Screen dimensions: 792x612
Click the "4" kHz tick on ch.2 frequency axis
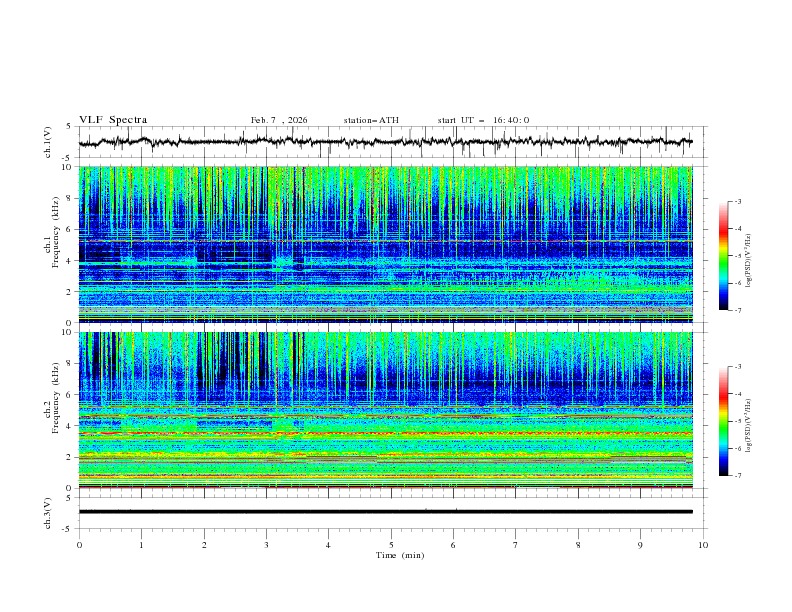click(71, 426)
